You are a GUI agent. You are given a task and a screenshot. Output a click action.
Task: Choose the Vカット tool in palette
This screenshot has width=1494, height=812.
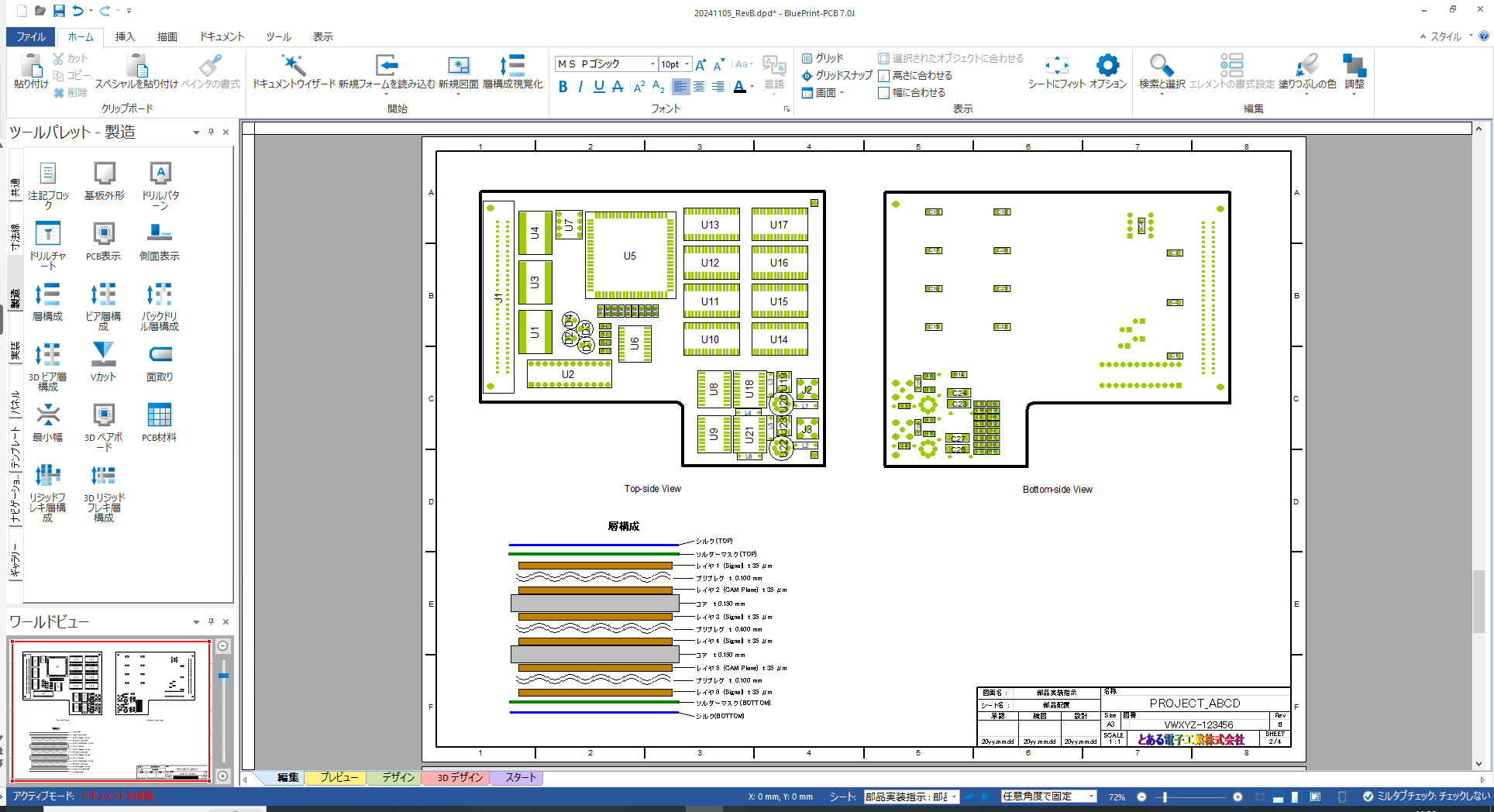(103, 355)
